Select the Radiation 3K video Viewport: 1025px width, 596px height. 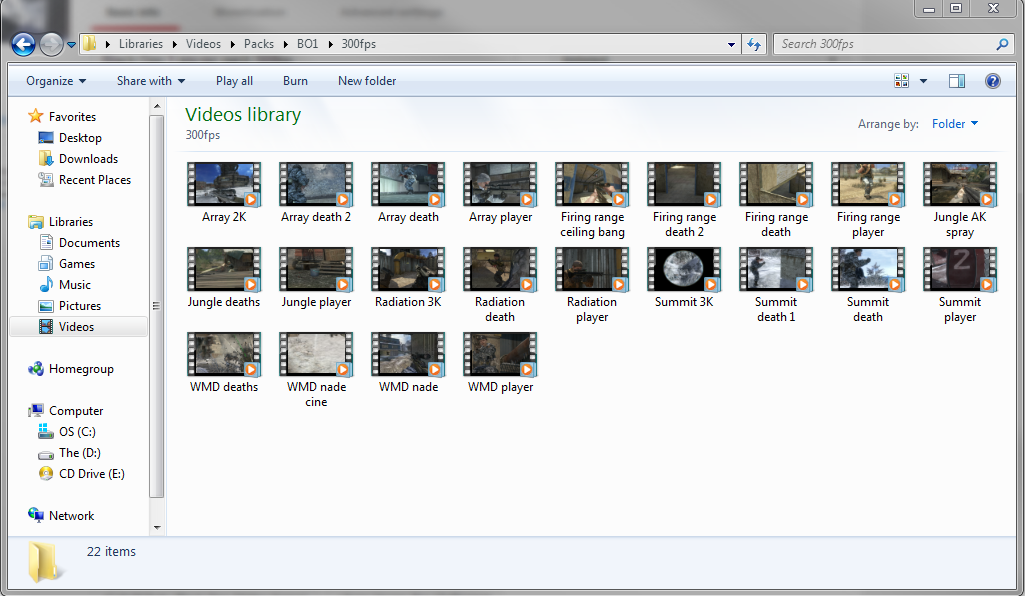pos(408,278)
